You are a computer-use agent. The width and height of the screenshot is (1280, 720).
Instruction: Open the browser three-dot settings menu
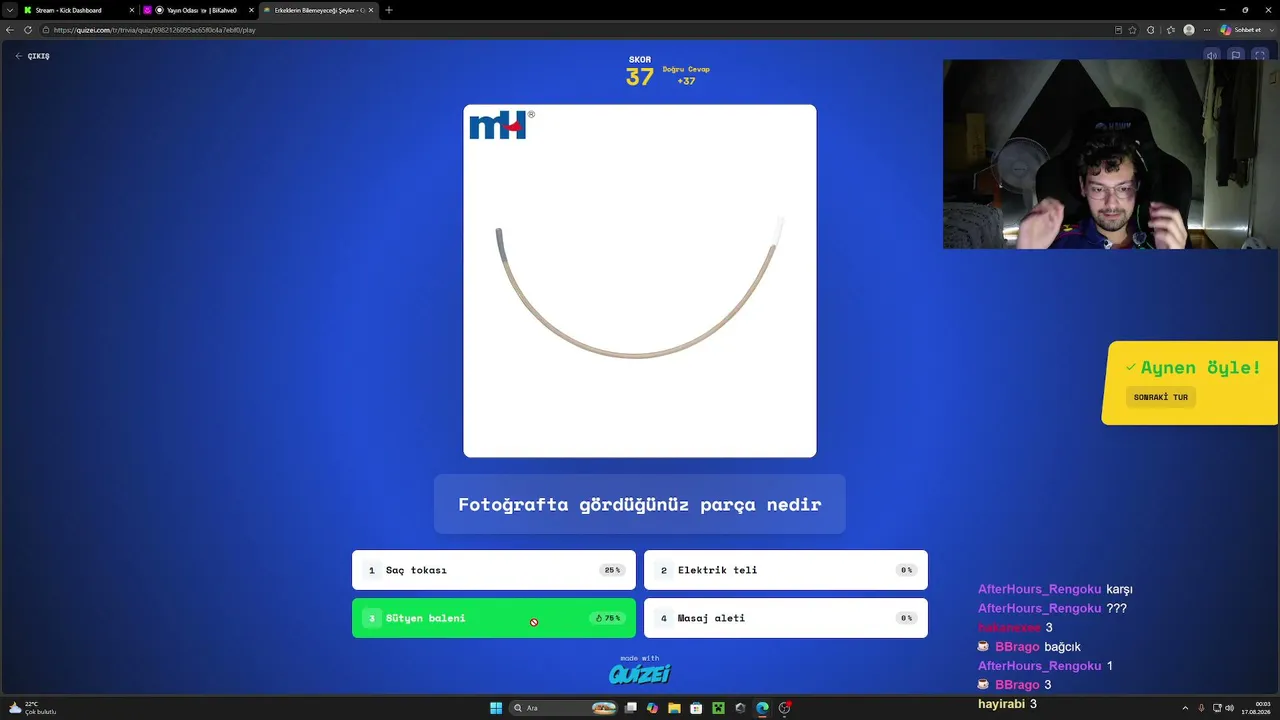(x=1207, y=30)
